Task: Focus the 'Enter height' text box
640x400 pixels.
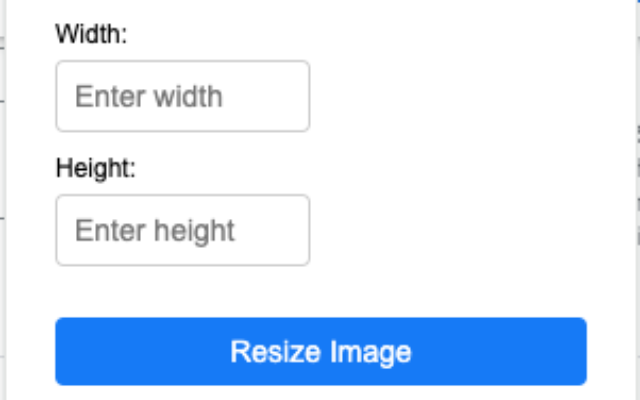Action: pyautogui.click(x=182, y=230)
